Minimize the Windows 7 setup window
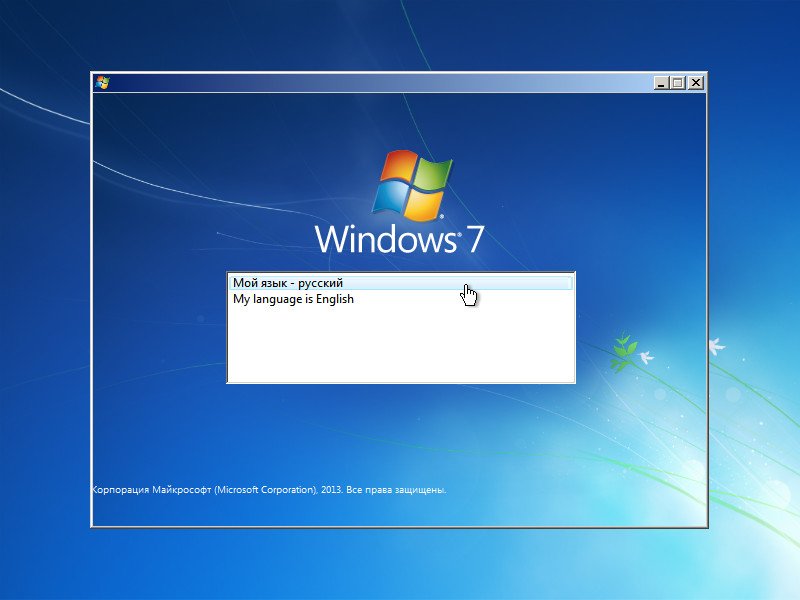The height and width of the screenshot is (600, 800). pyautogui.click(x=661, y=83)
